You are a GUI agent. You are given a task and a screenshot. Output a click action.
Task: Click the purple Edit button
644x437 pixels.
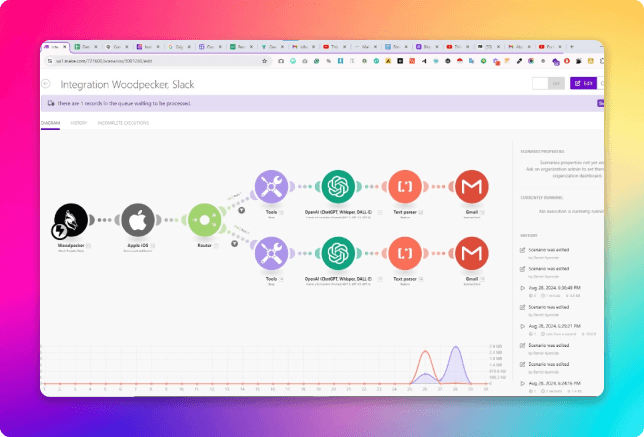point(583,83)
